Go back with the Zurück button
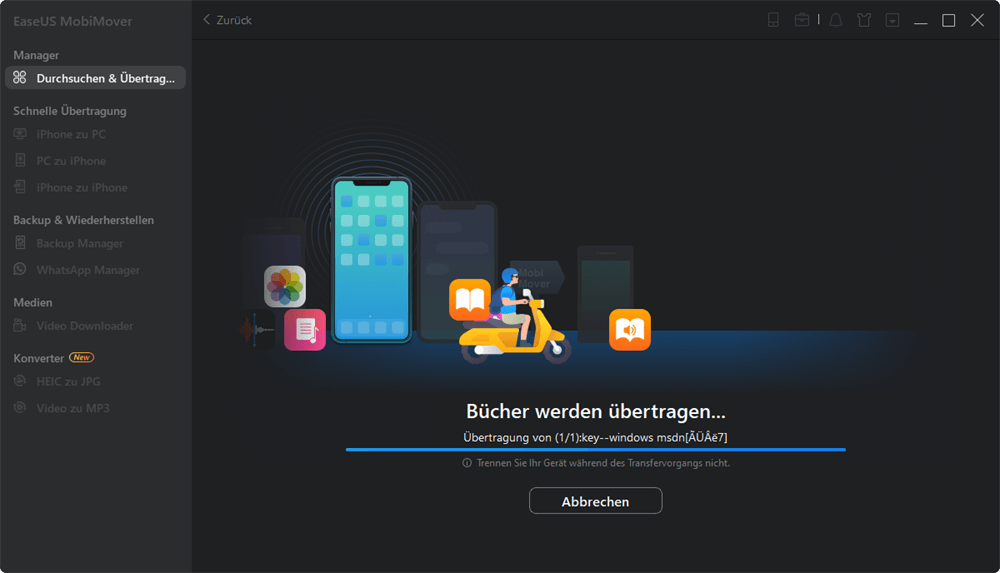The image size is (1000, 573). pyautogui.click(x=227, y=20)
